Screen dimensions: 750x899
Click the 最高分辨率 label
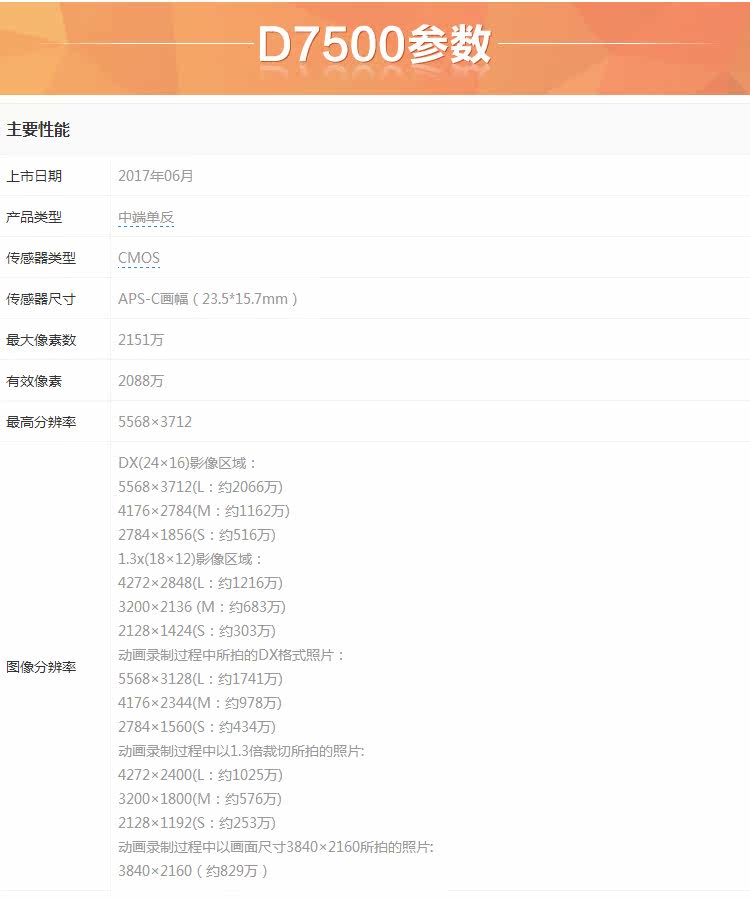pos(41,423)
